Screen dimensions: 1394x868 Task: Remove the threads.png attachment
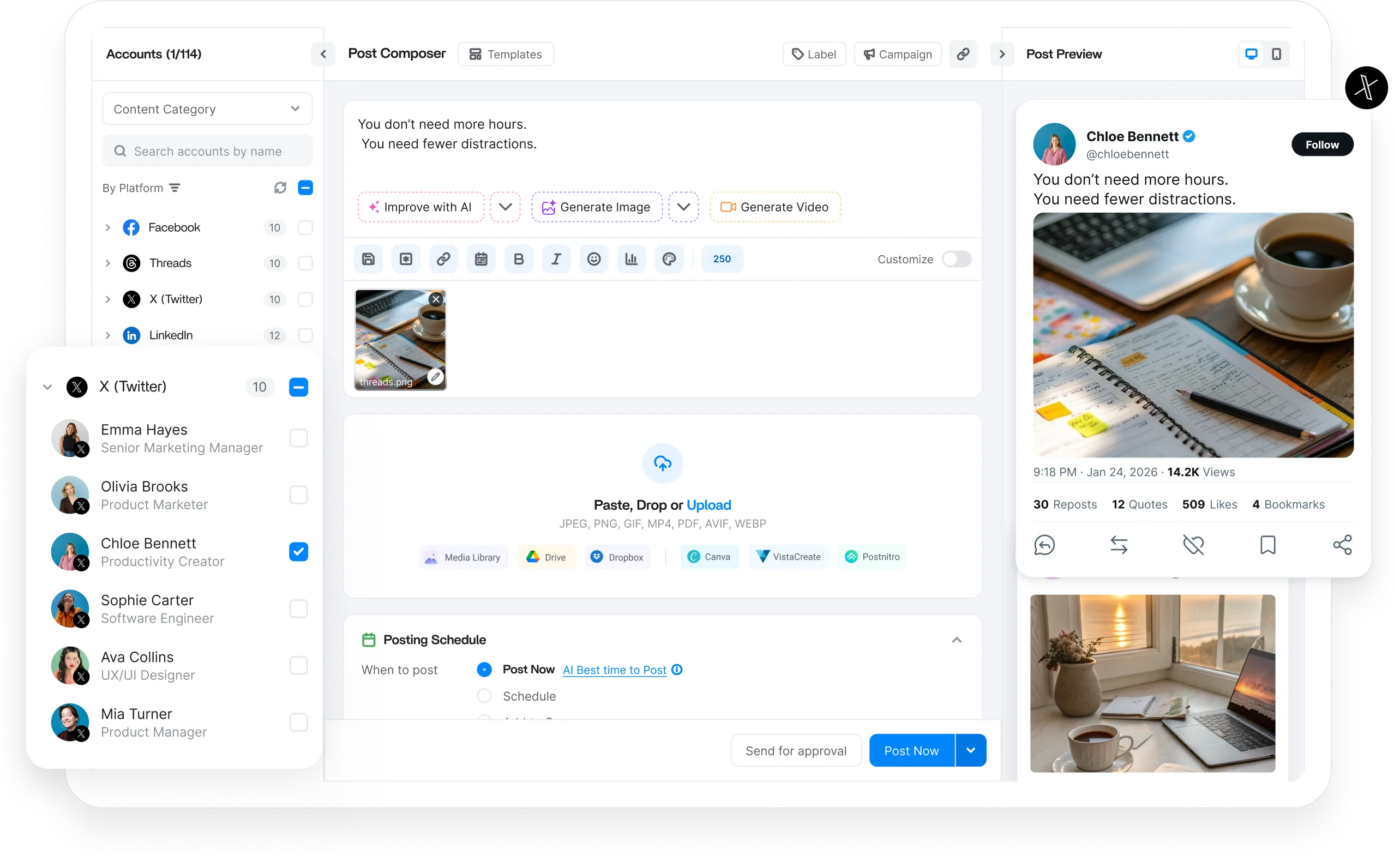tap(436, 299)
